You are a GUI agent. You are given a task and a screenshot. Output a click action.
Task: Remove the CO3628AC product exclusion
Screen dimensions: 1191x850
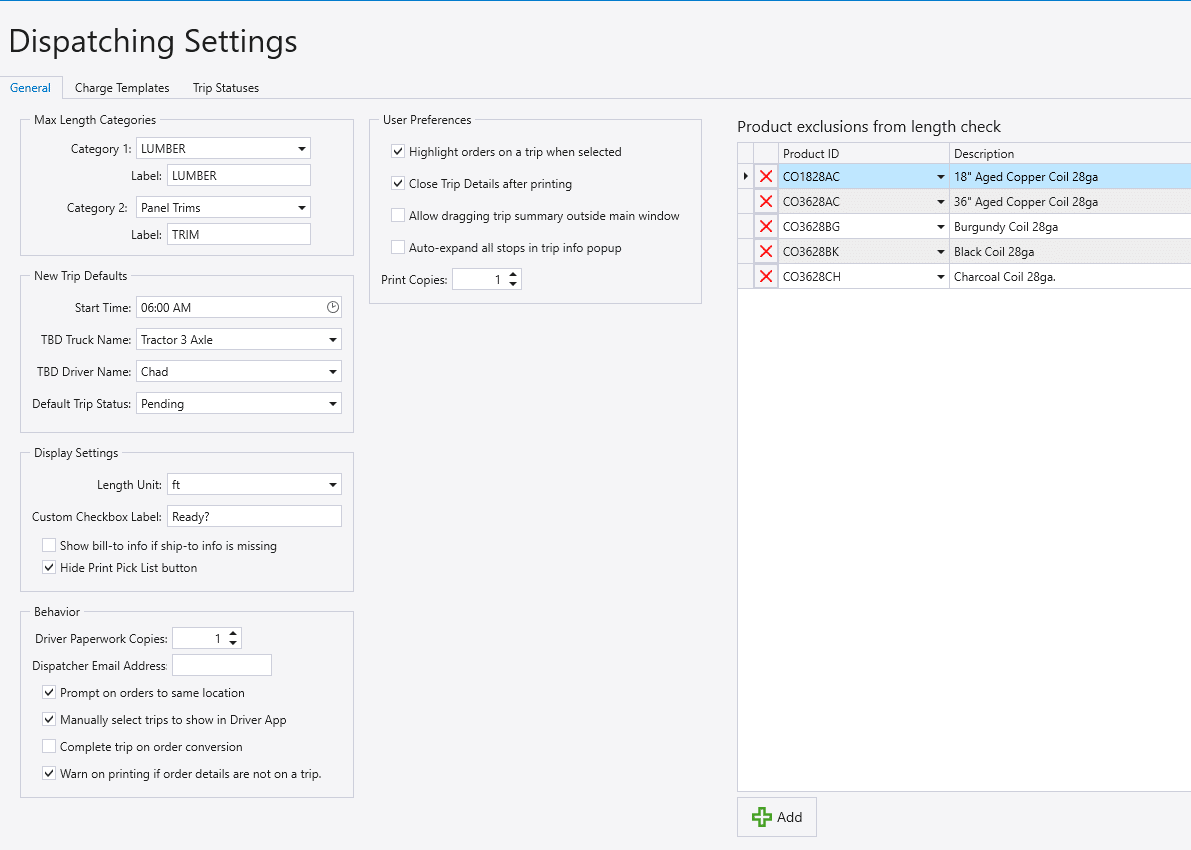(766, 202)
